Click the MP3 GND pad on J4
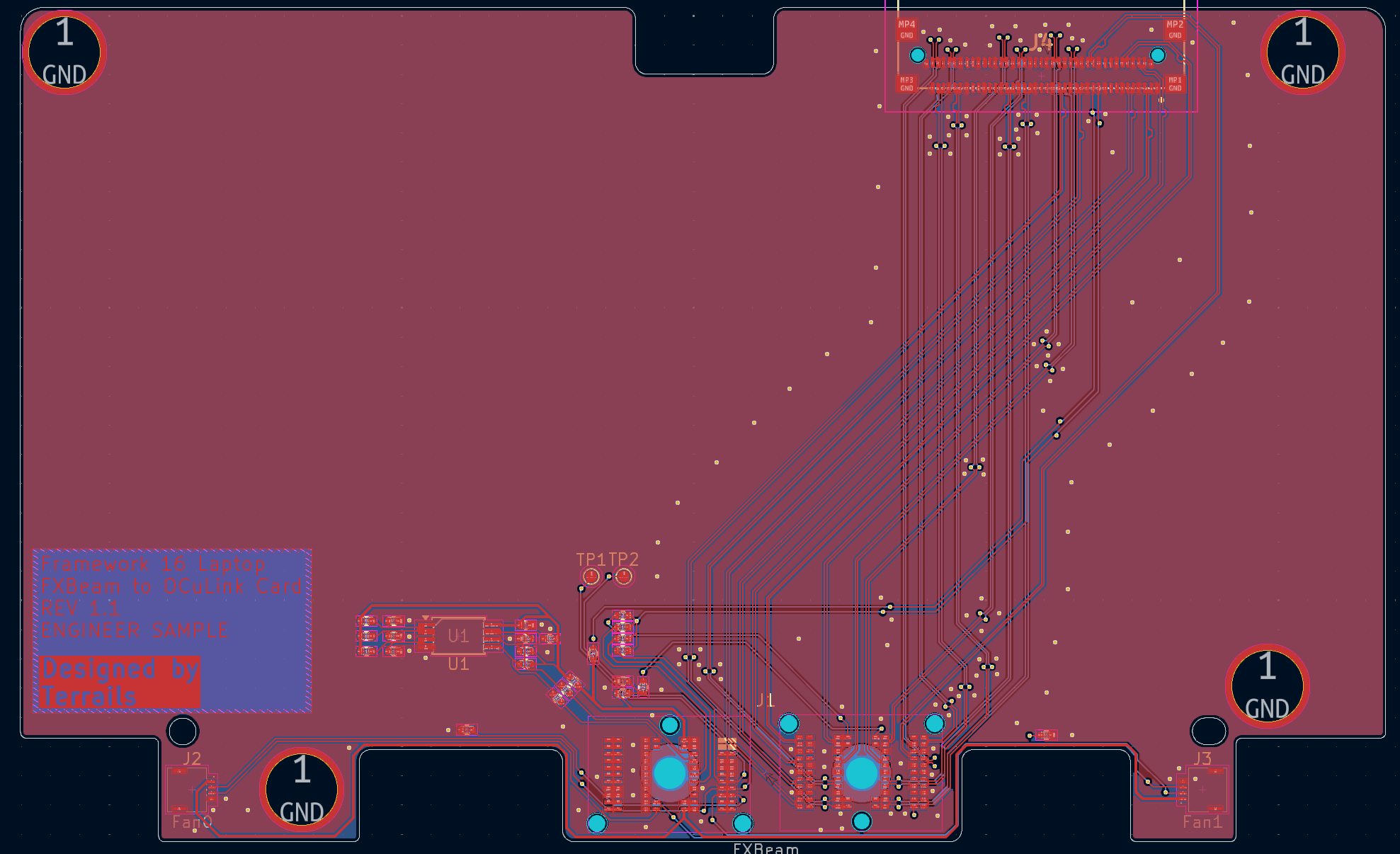1400x854 pixels. point(906,84)
